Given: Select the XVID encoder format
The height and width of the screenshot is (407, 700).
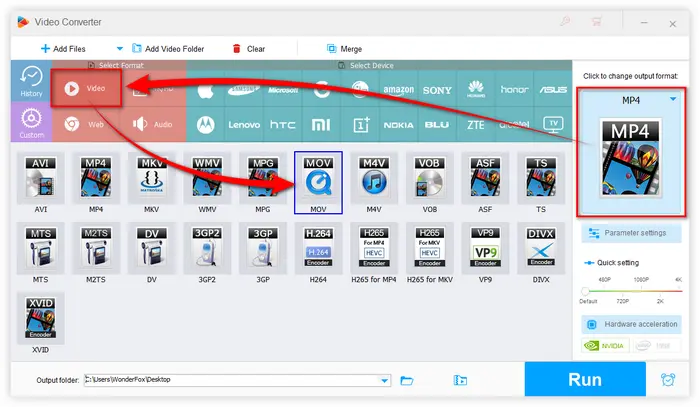Looking at the screenshot, I should (x=41, y=318).
